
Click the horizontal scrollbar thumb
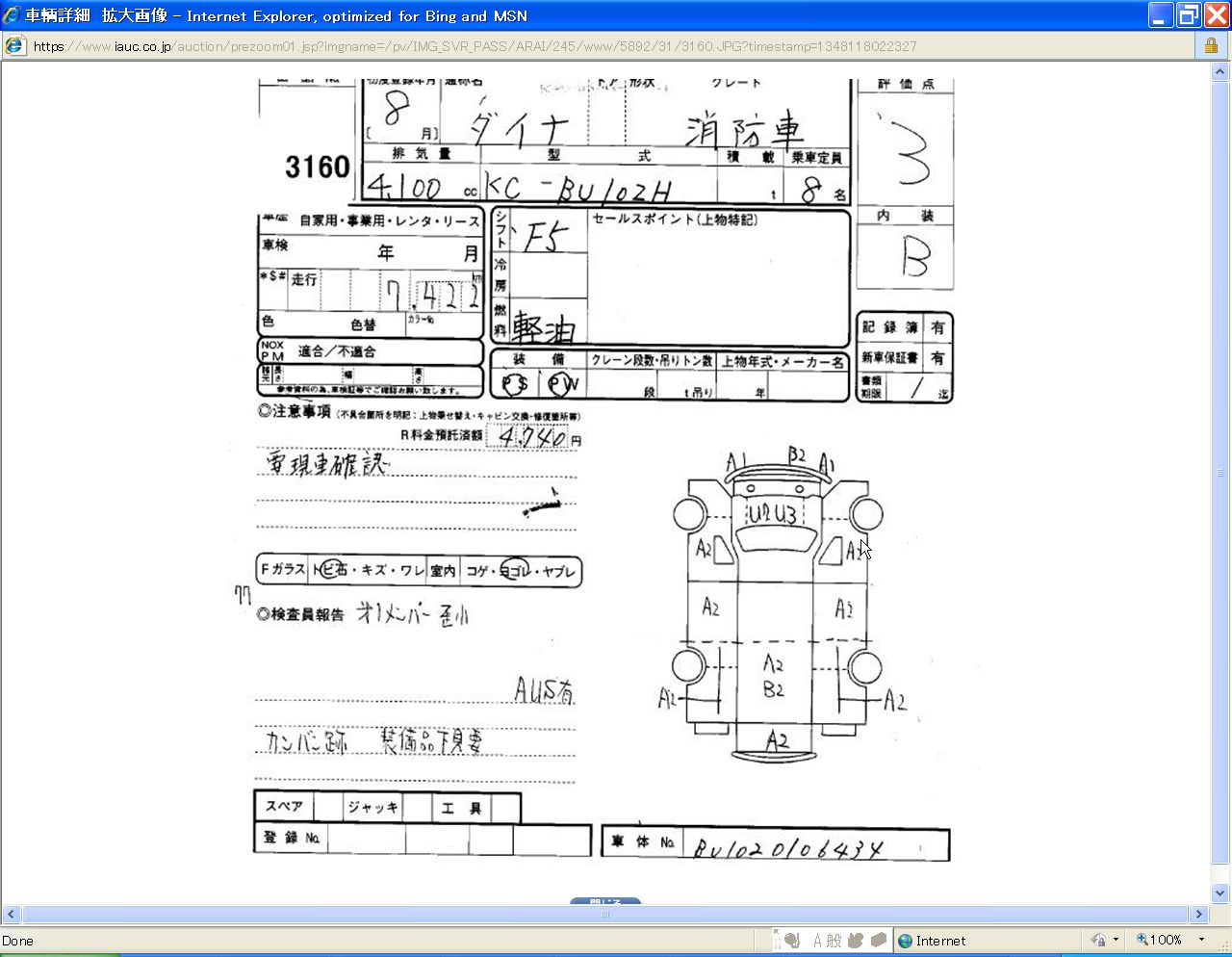[x=605, y=915]
